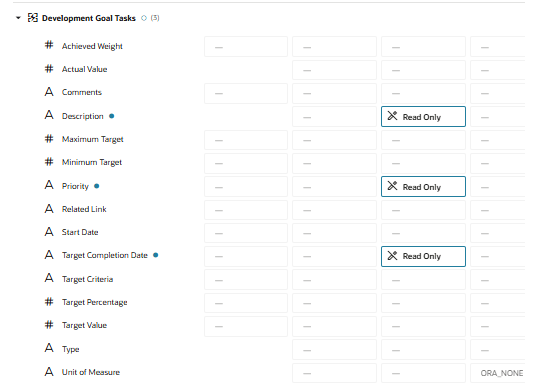Click the text type icon for Related Link
This screenshot has width=537, height=387.
pyautogui.click(x=49, y=209)
